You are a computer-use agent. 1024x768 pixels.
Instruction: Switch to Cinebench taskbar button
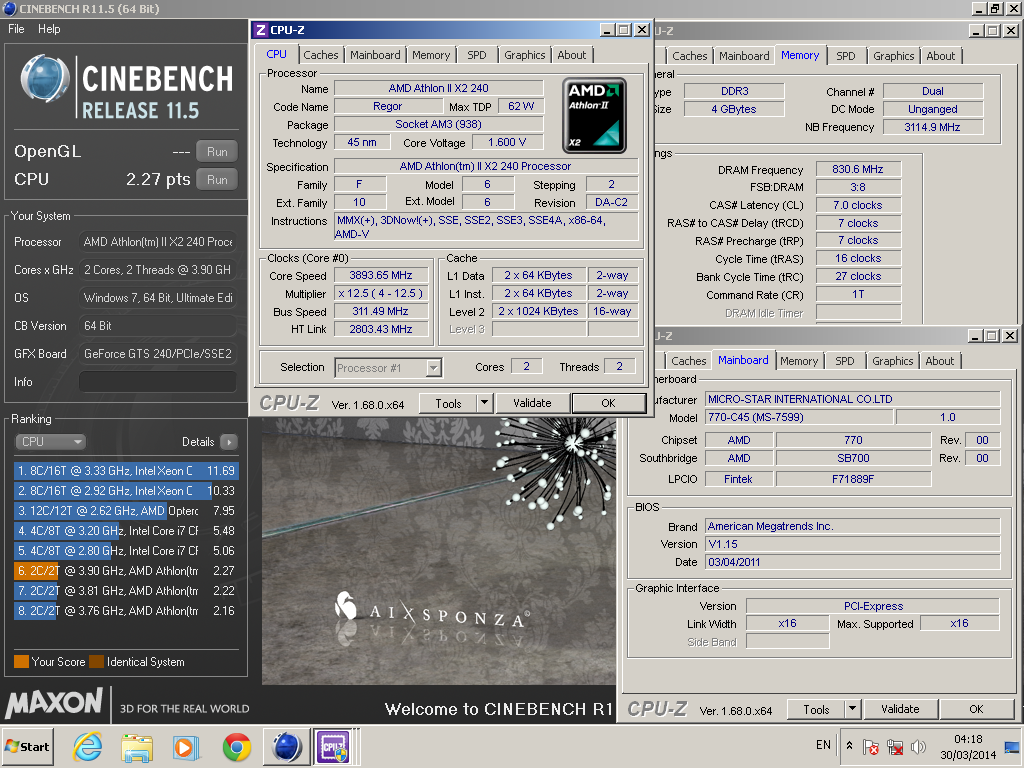(286, 746)
